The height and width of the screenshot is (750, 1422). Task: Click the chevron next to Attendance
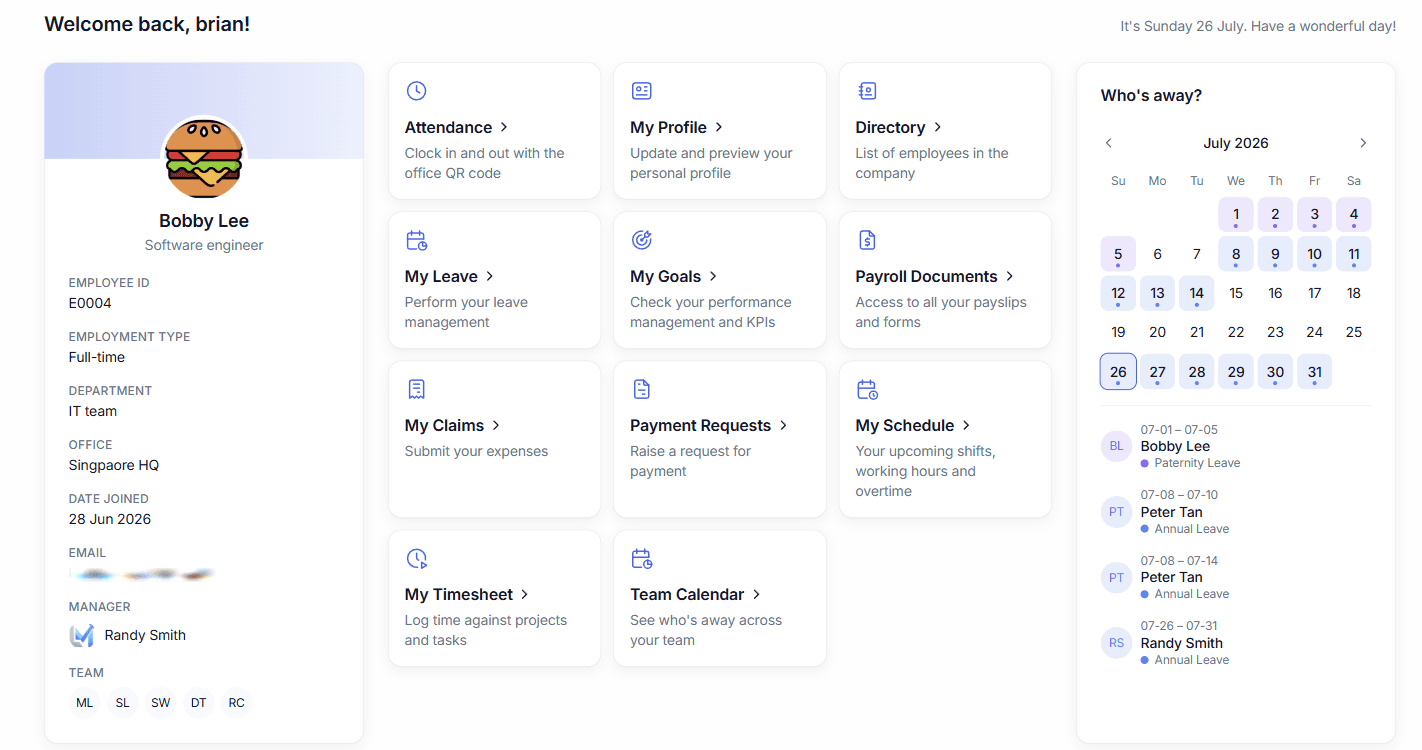tap(504, 127)
